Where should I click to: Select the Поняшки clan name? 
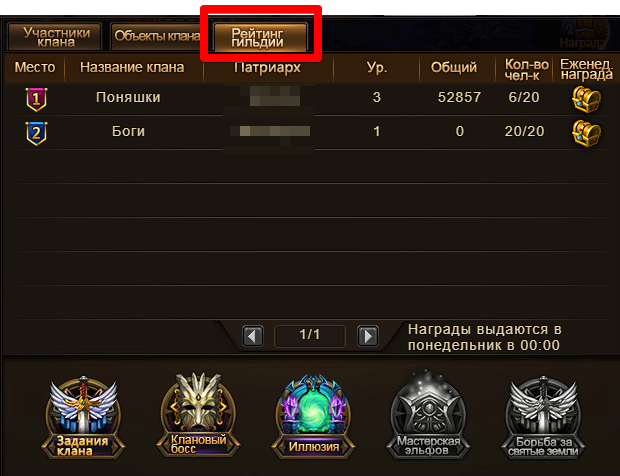pos(128,97)
